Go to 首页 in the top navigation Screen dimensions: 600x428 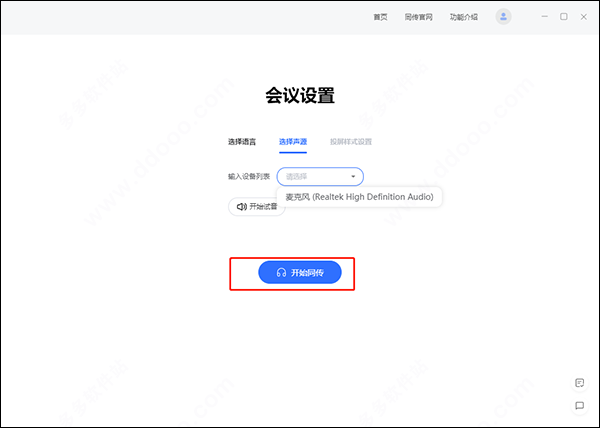coord(380,17)
